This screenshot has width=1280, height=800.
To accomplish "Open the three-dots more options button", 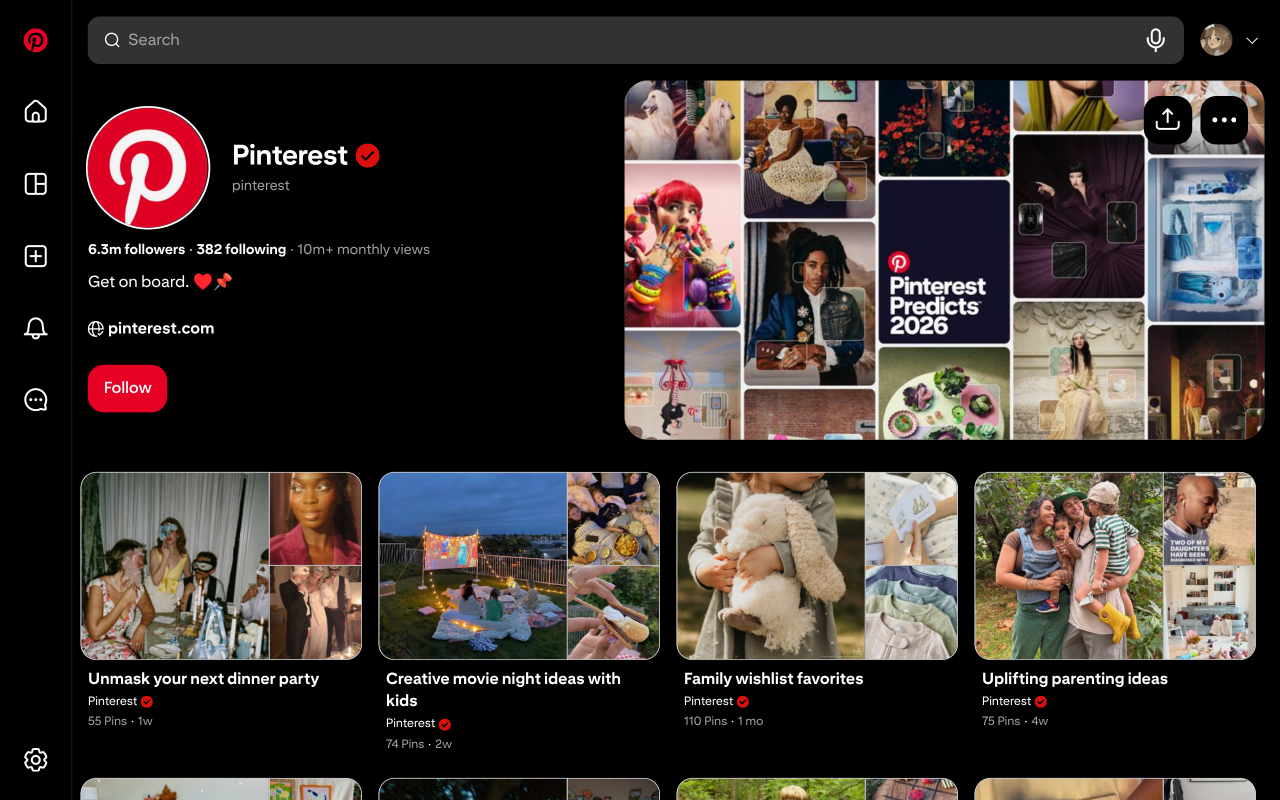I will (1224, 120).
